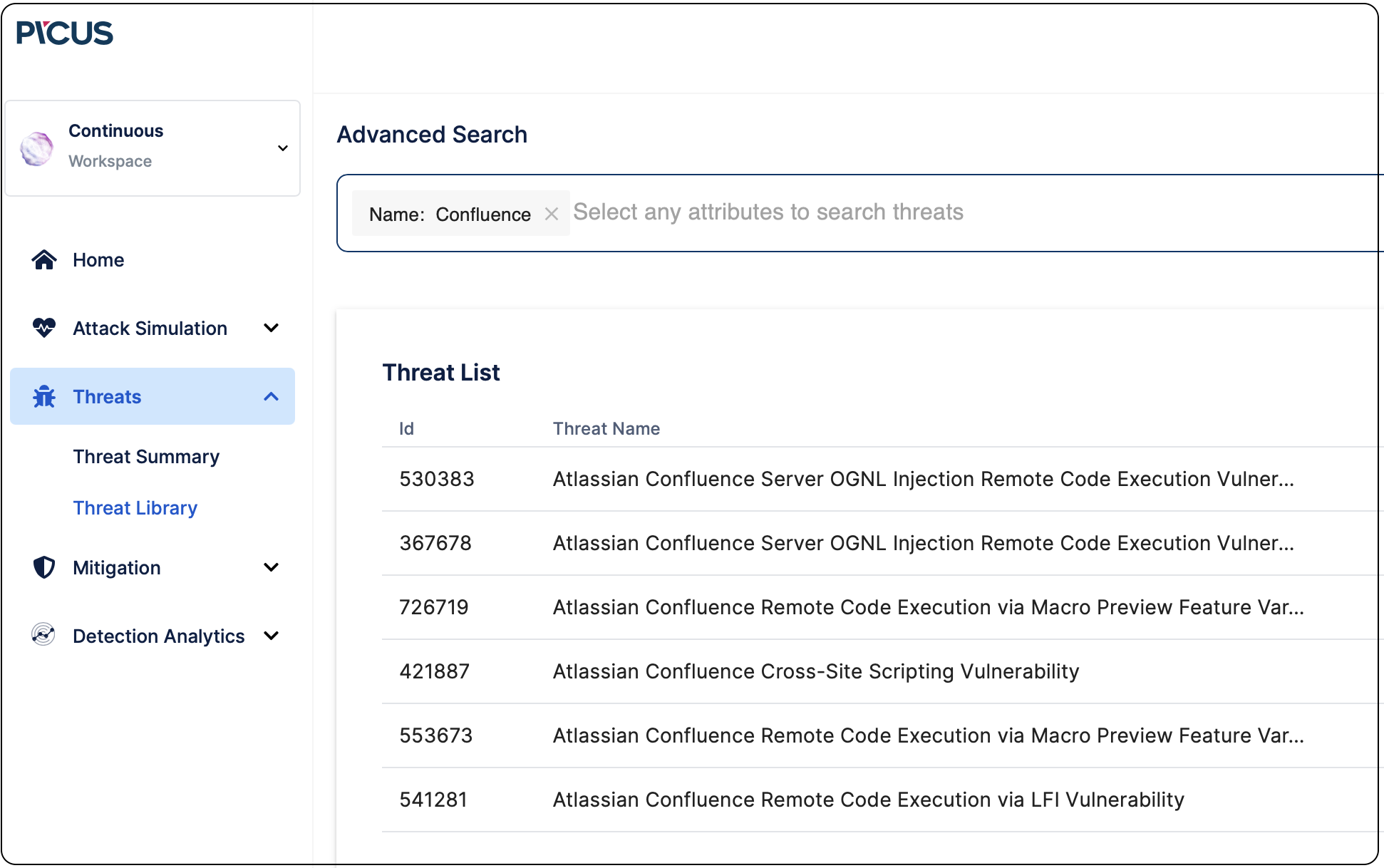Click the Id column header
Viewport: 1384px width, 868px height.
click(406, 428)
